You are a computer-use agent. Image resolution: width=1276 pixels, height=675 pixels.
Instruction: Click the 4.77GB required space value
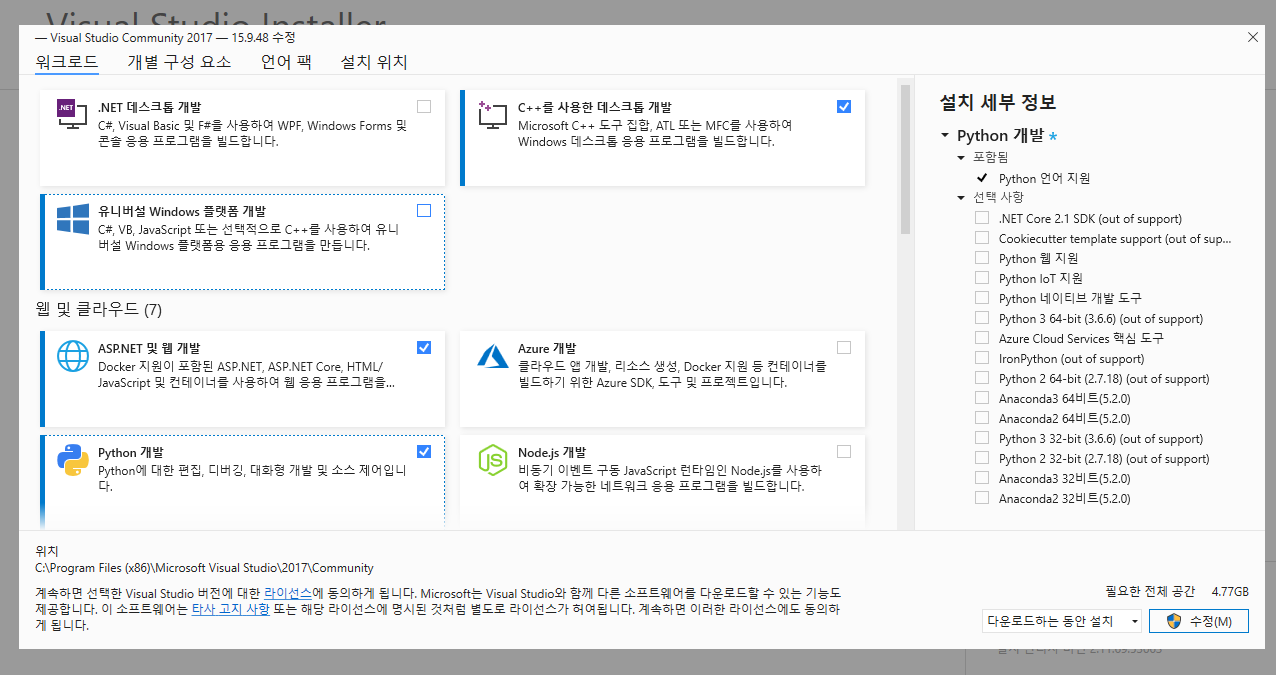1230,591
